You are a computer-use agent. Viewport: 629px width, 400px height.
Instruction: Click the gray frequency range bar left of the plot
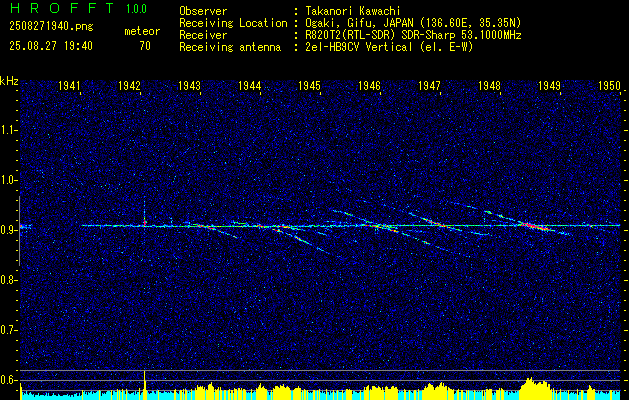pos(19,231)
